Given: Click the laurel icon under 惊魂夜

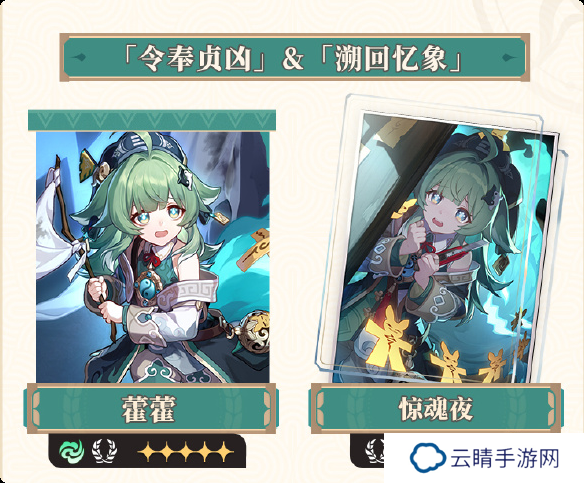Looking at the screenshot, I should point(375,451).
